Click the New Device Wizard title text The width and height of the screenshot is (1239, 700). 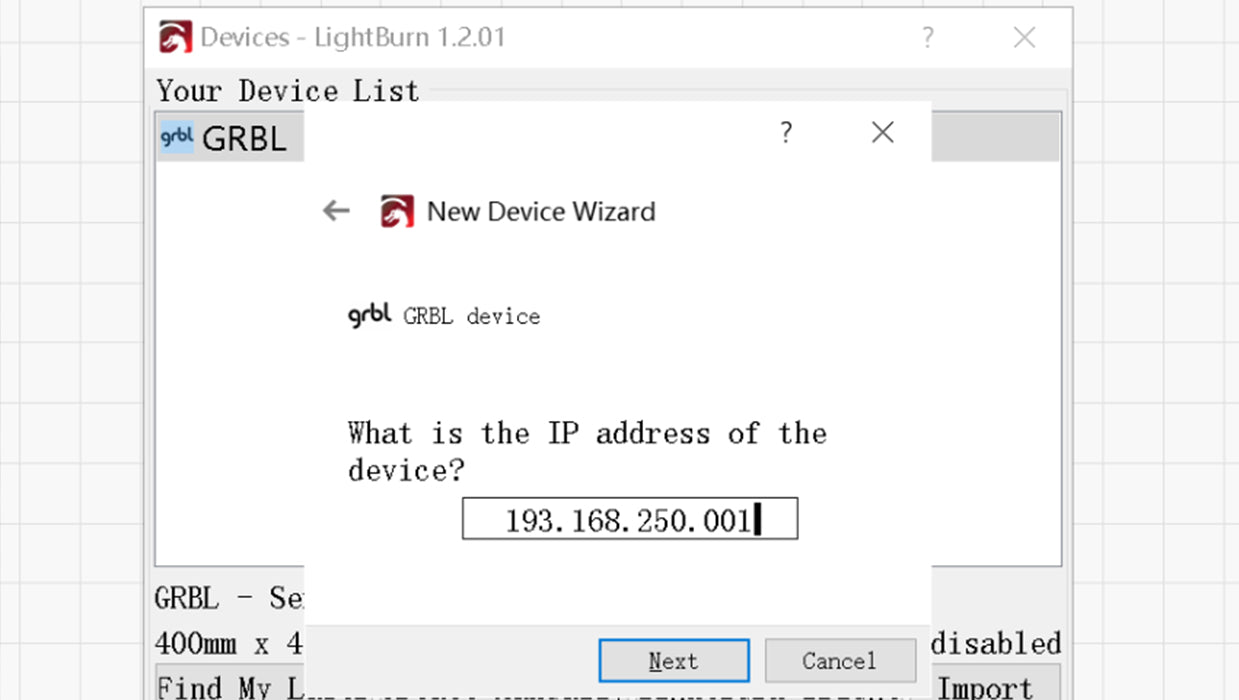tap(541, 212)
